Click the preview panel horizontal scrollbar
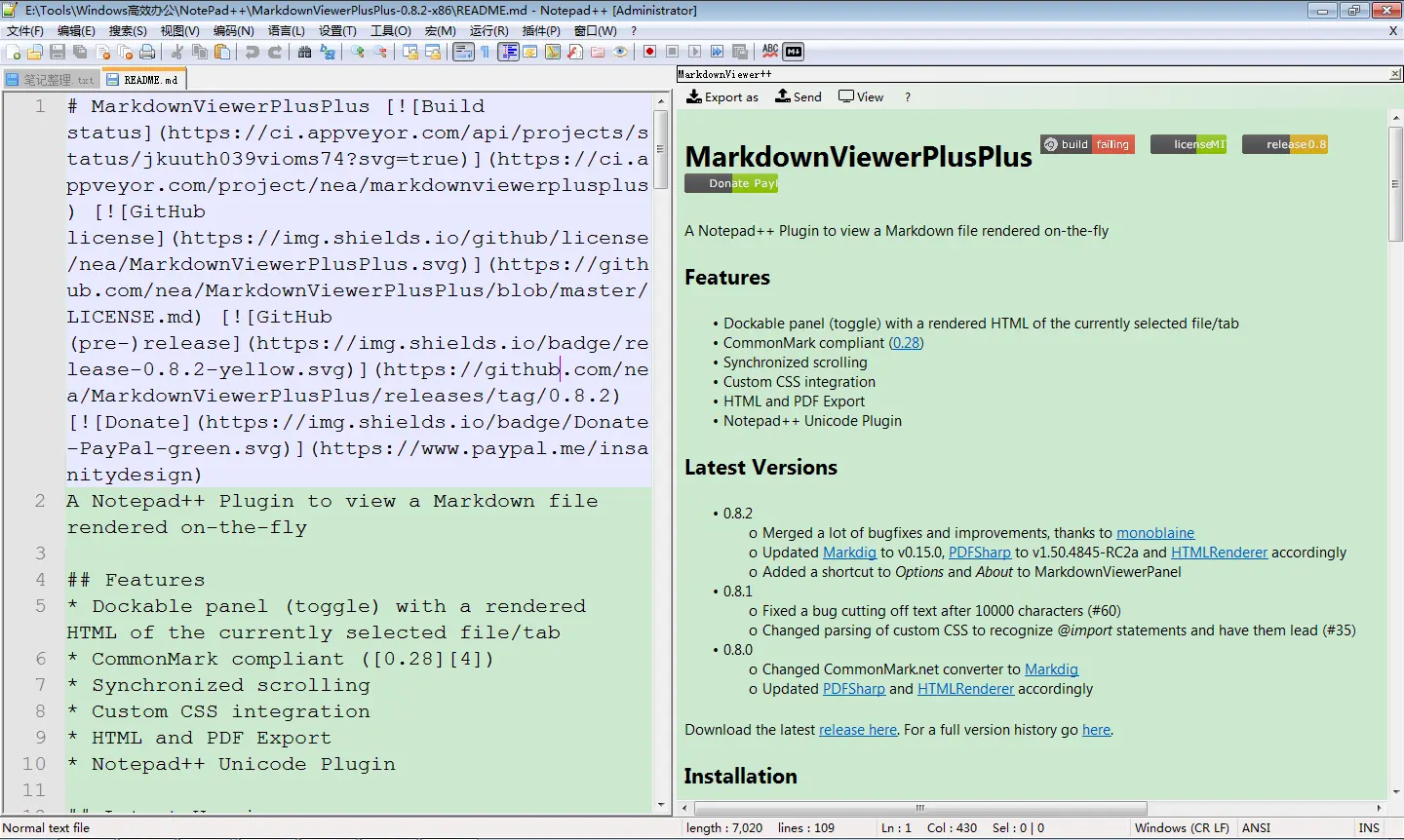Screen dimensions: 1404x840 point(919,808)
